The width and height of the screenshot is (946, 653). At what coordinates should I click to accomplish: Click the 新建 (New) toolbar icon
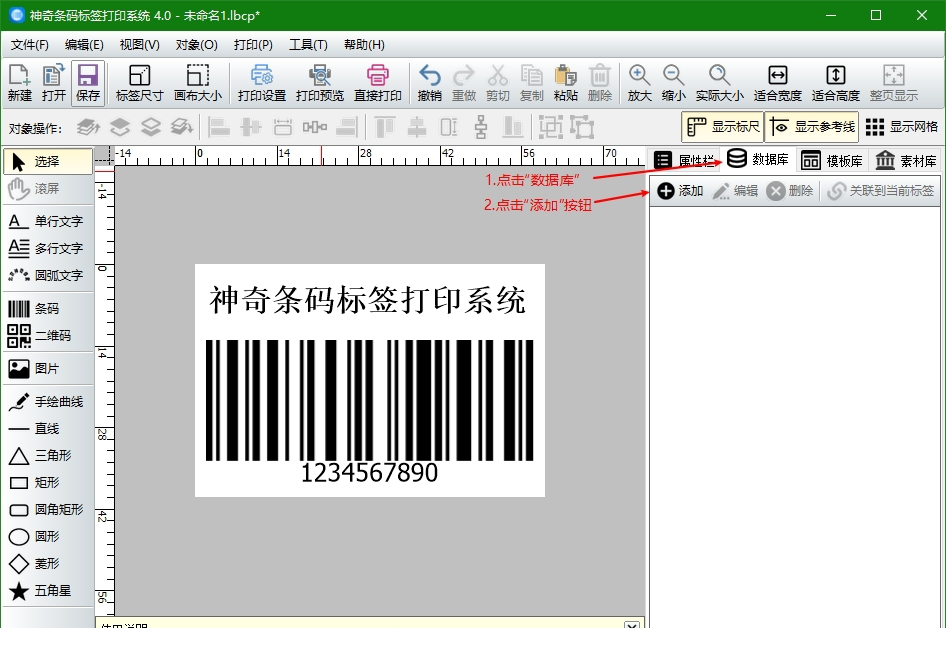click(20, 83)
